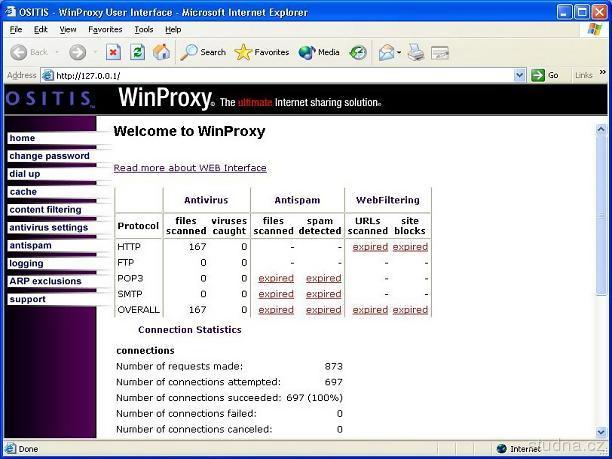Select 'antivirus settings' in sidebar
Screen dimensions: 612x459
[x=49, y=228]
